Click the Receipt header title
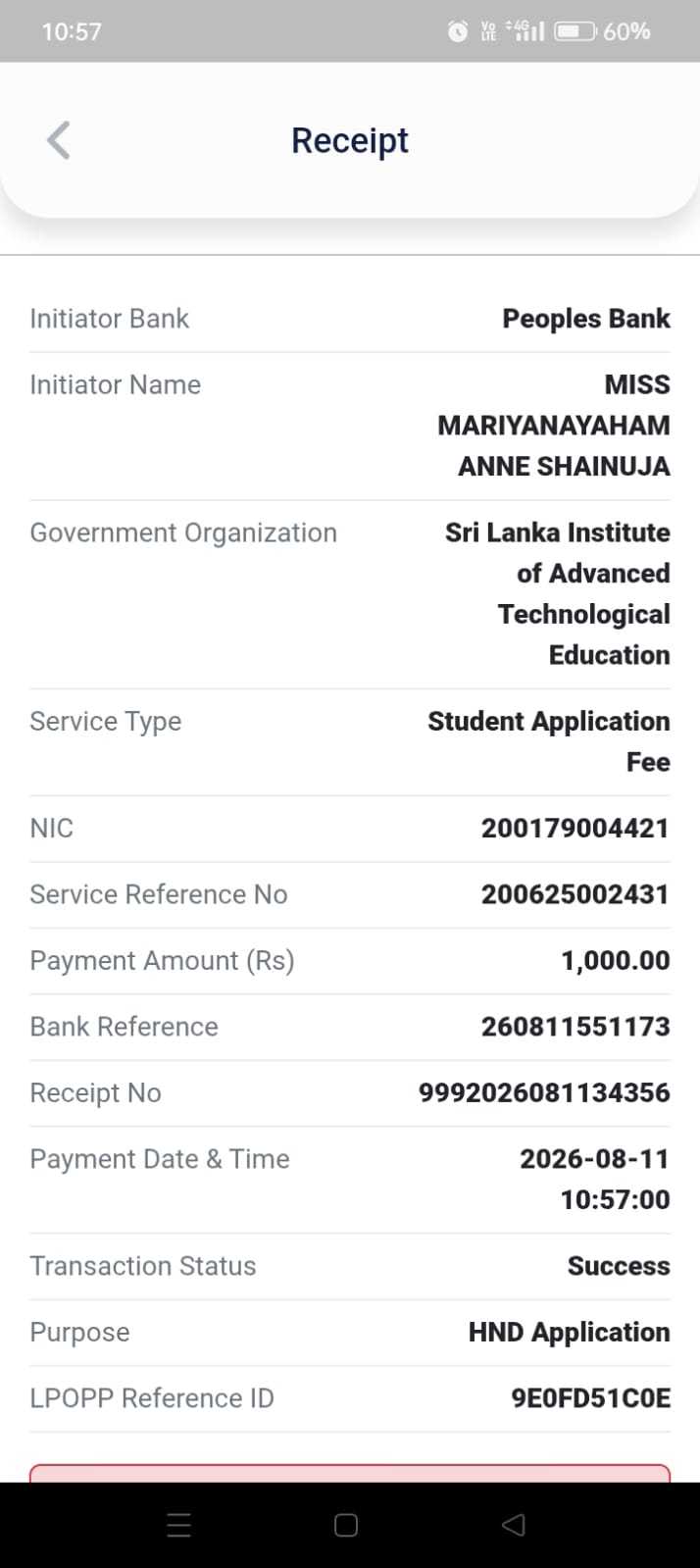Image resolution: width=700 pixels, height=1568 pixels. click(350, 140)
